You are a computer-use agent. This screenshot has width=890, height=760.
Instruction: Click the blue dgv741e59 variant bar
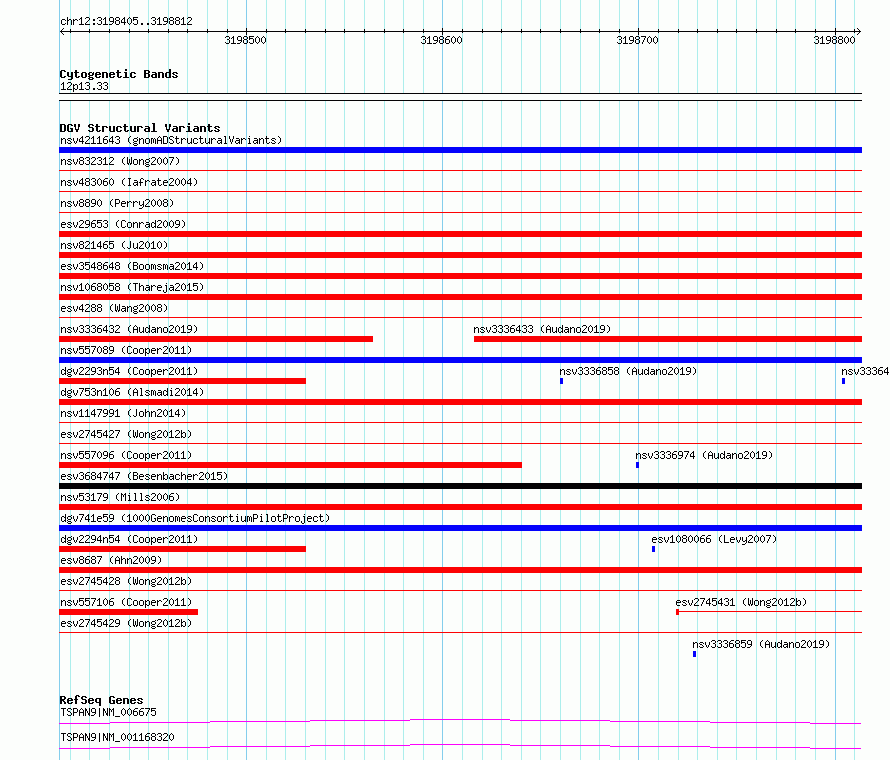click(460, 528)
